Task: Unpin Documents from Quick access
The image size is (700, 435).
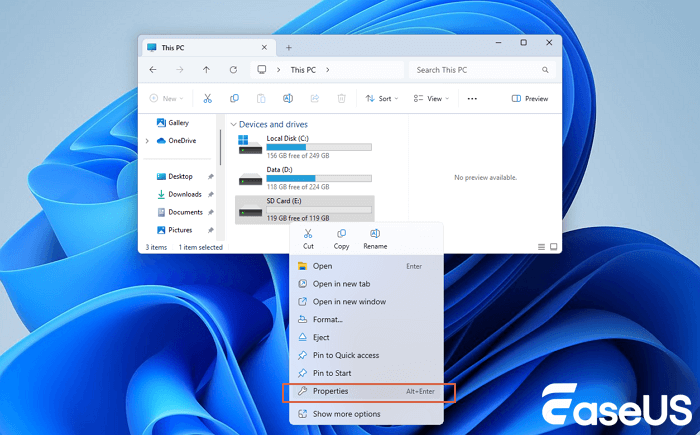Action: (x=211, y=212)
